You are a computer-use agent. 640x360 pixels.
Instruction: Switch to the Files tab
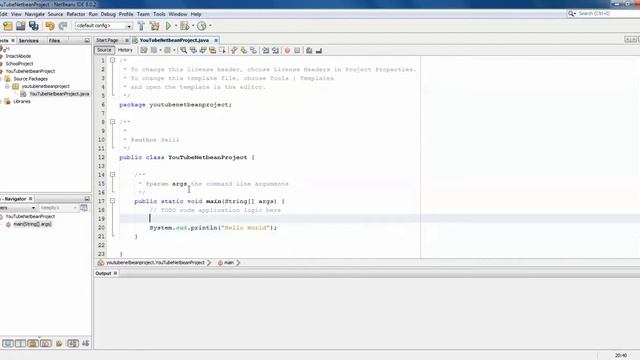pos(54,41)
